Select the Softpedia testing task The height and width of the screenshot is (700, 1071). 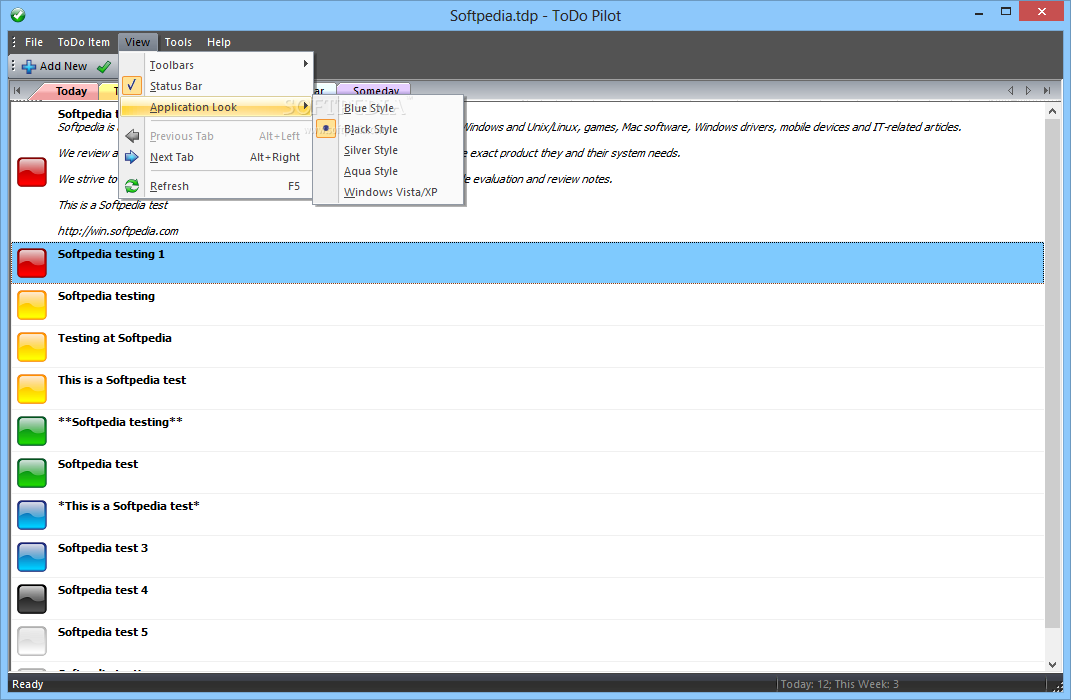click(x=527, y=305)
